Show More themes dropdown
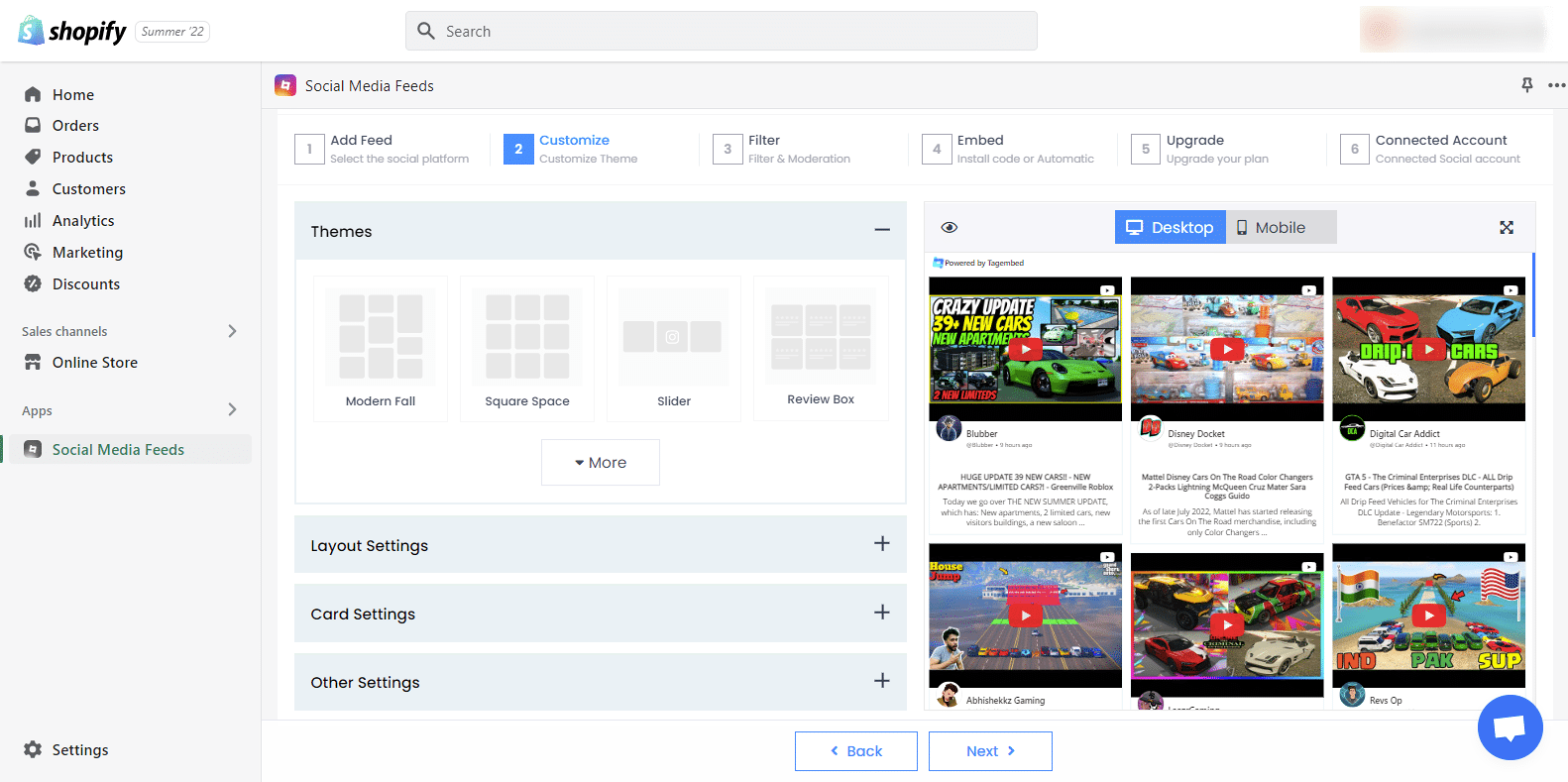The width and height of the screenshot is (1568, 782). 601,463
